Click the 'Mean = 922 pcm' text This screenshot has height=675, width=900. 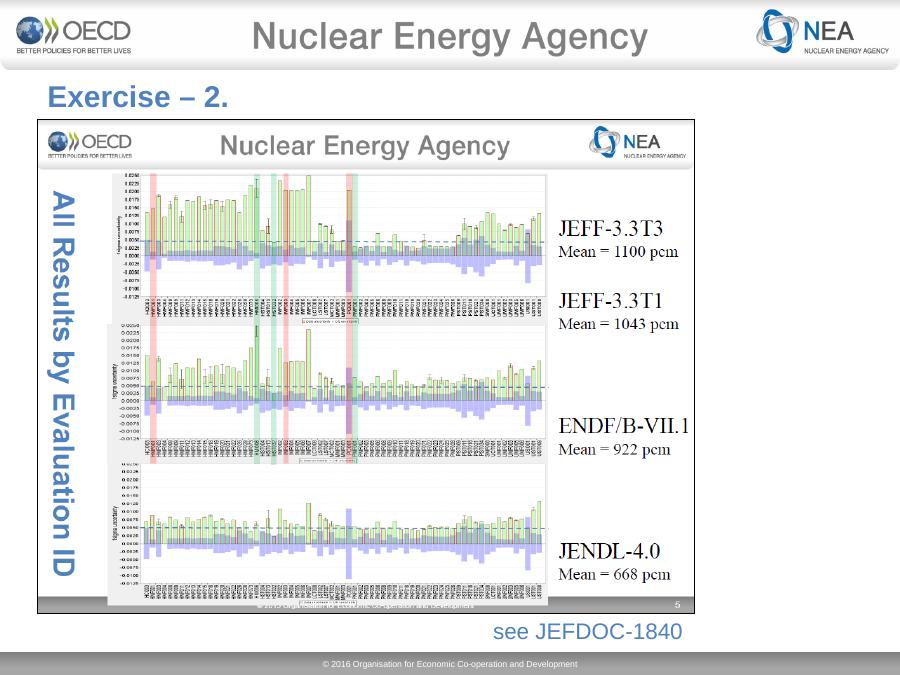click(613, 450)
